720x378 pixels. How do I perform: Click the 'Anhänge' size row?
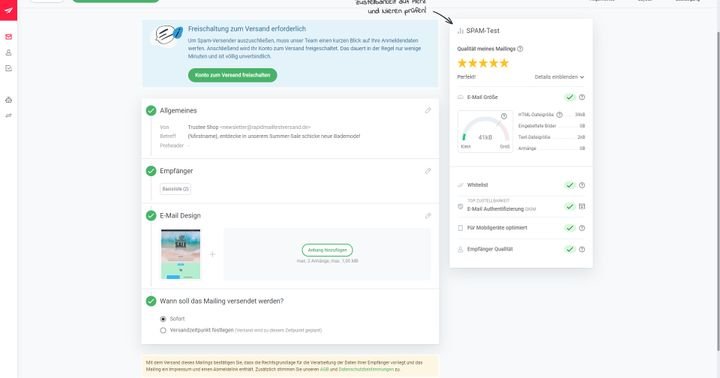tap(551, 148)
